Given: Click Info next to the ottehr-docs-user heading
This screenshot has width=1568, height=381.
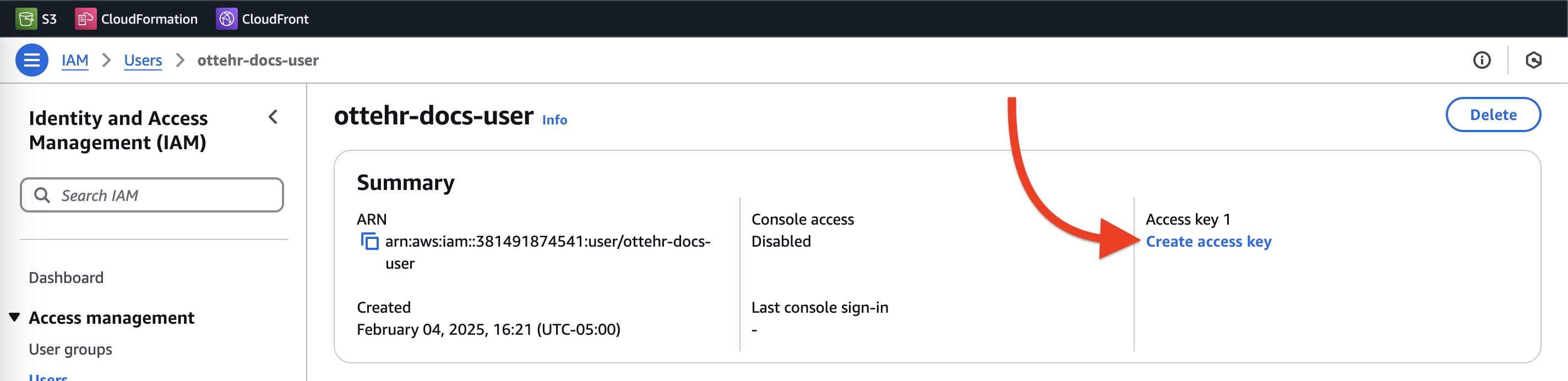Looking at the screenshot, I should point(554,120).
